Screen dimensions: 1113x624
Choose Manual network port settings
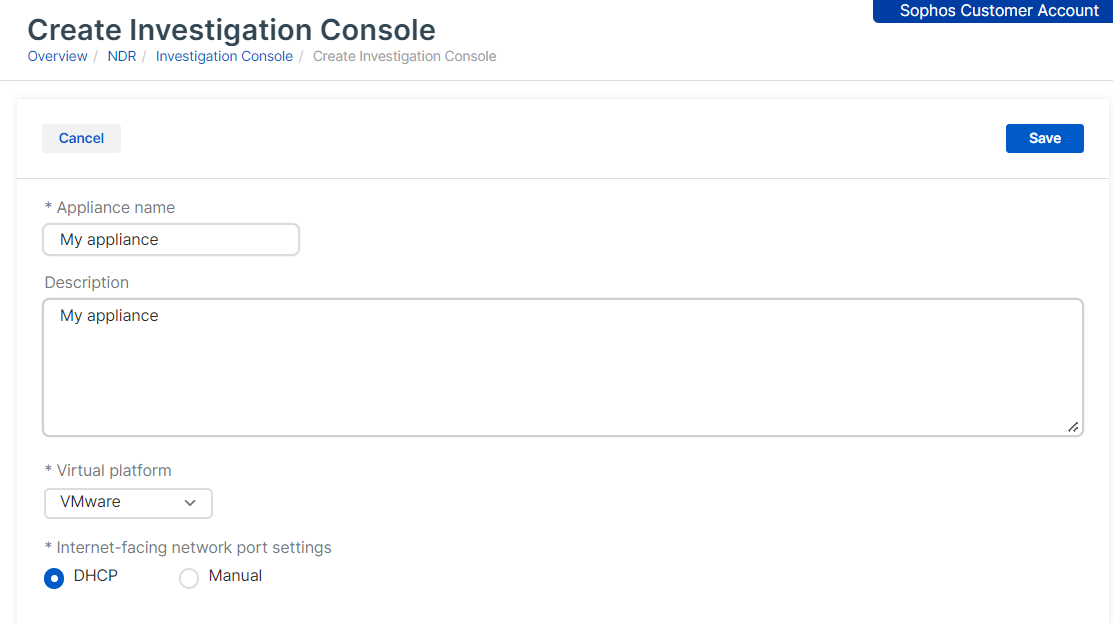pos(189,578)
